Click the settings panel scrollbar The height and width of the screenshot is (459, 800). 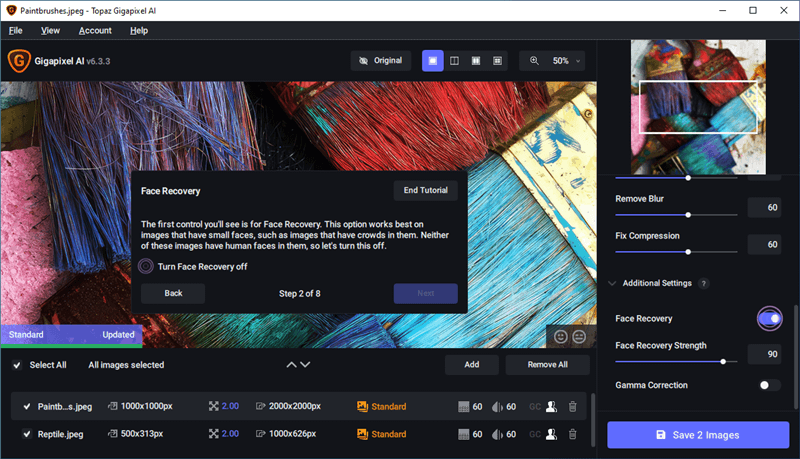pos(795,357)
